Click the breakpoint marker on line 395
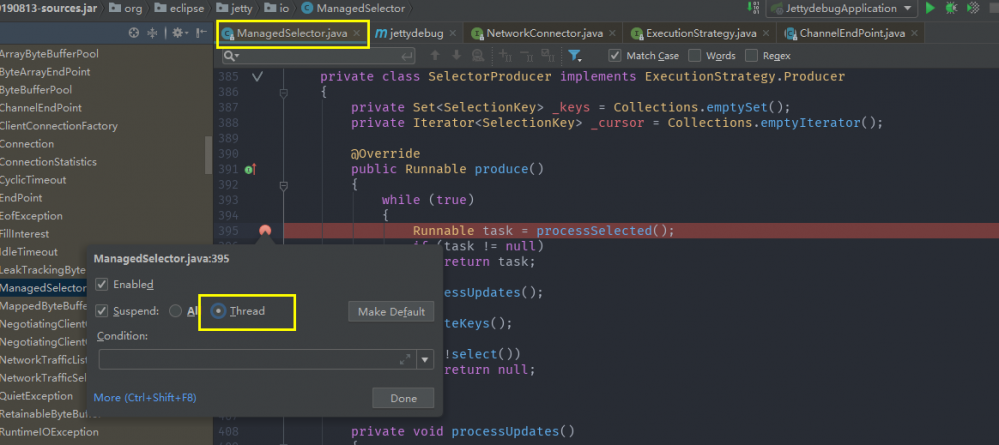This screenshot has height=445, width=999. 264,231
